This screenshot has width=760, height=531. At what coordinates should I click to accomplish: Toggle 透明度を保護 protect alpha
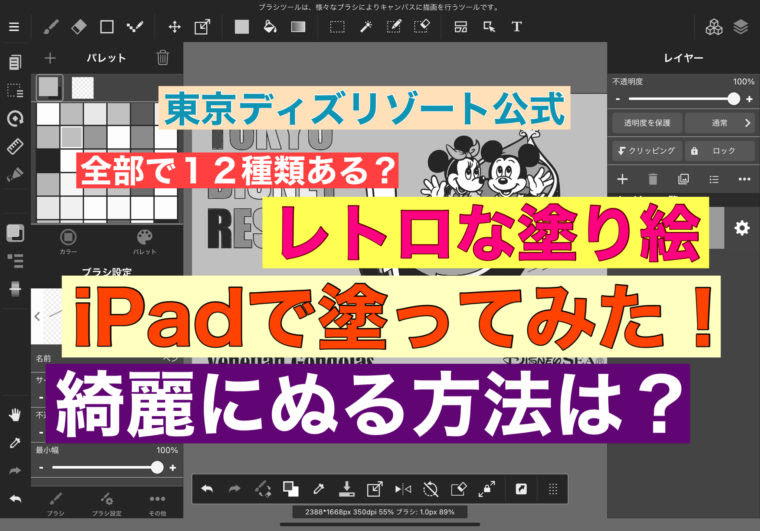647,123
